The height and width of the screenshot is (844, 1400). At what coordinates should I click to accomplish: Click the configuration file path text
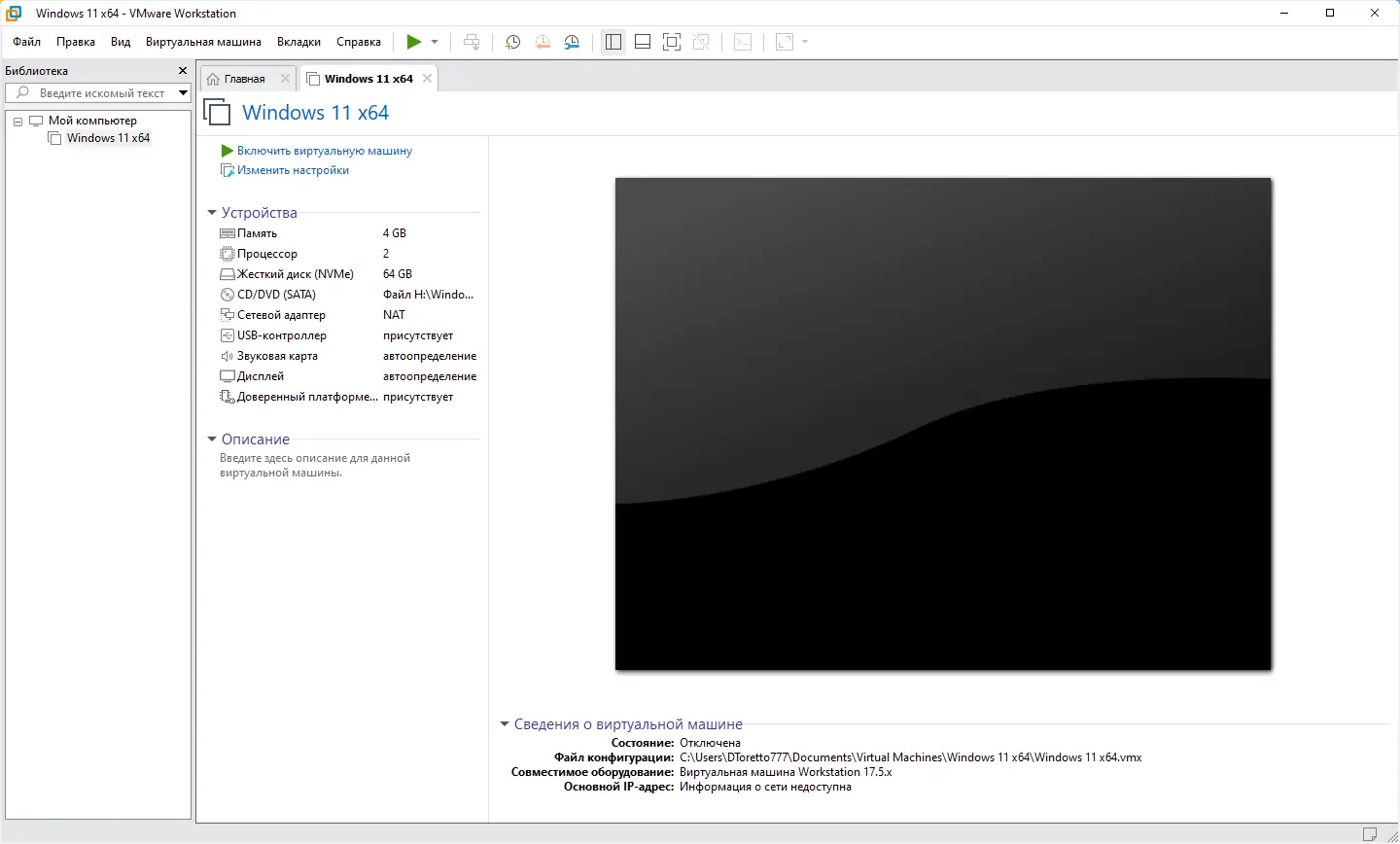(911, 757)
